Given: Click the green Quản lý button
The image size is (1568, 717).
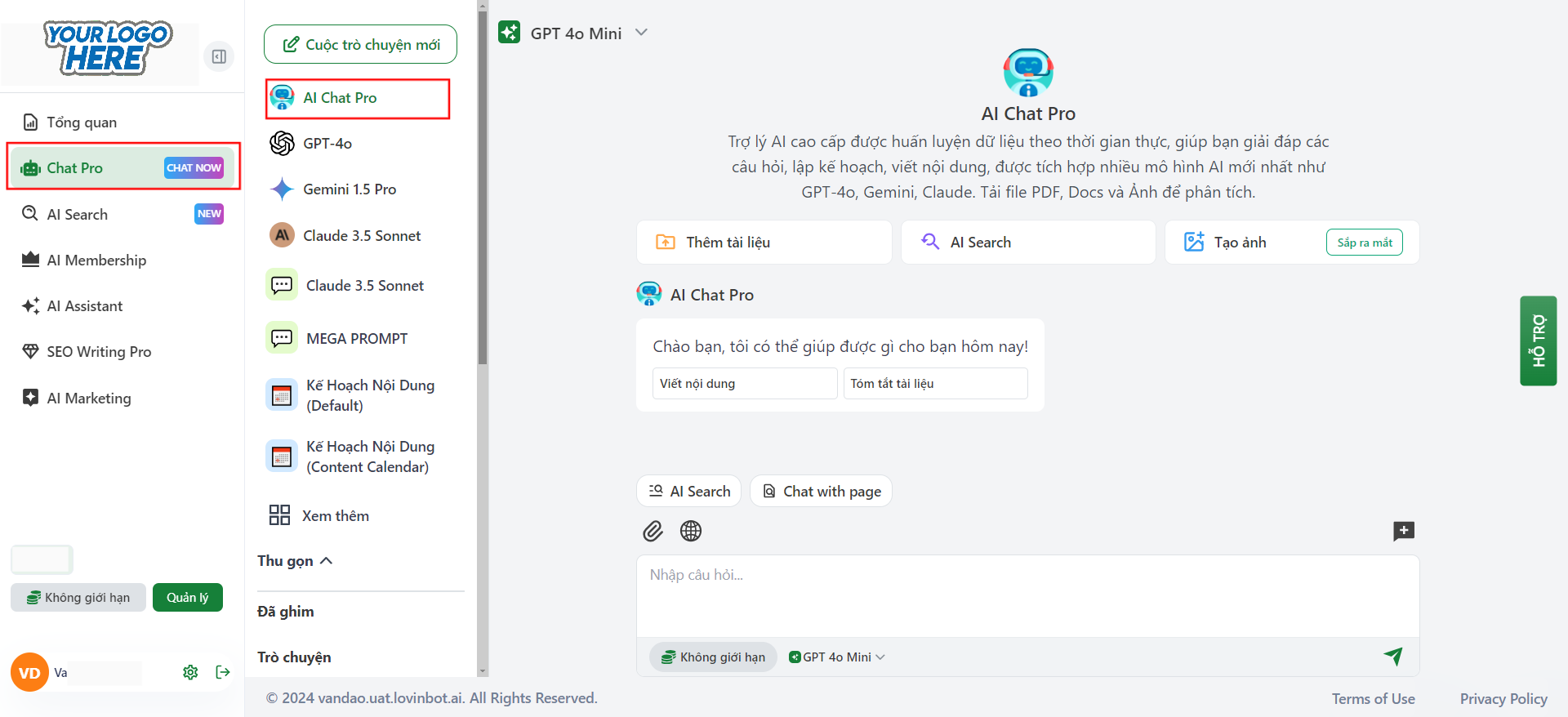Looking at the screenshot, I should point(187,598).
